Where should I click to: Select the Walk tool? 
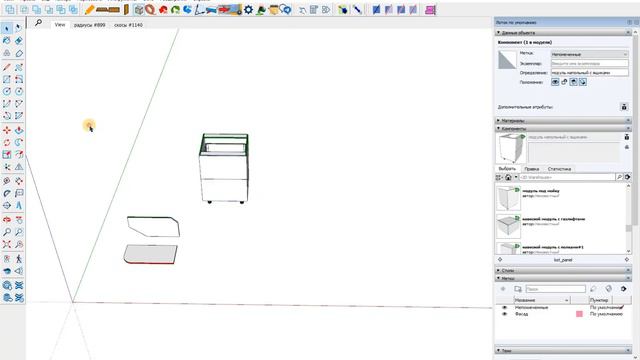pos(19,259)
